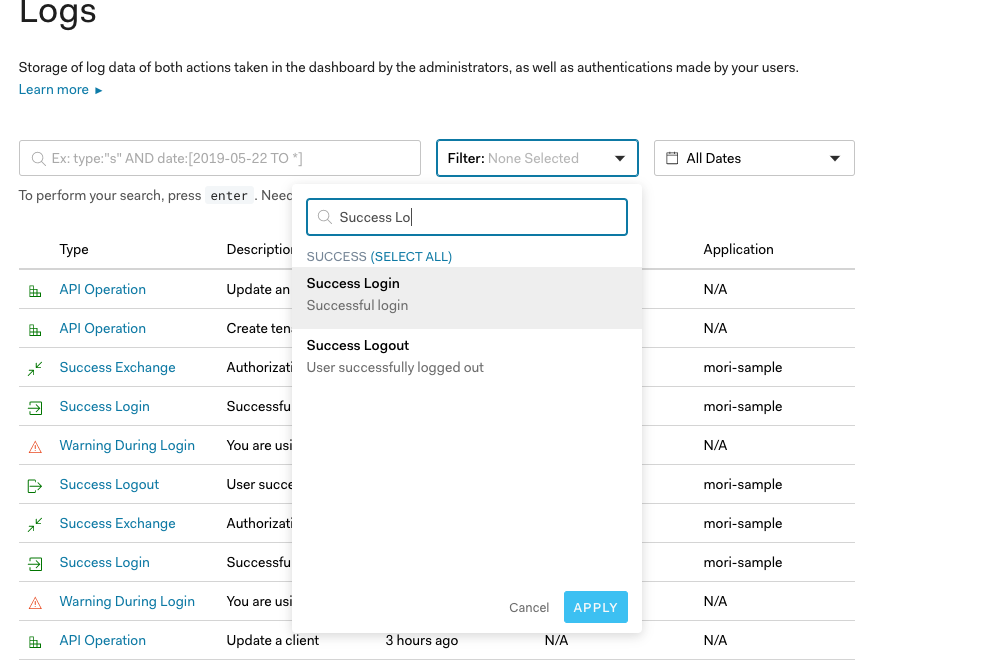Screen dimensions: 1002x669
Task: Click the Success Logout row icon
Action: pos(35,486)
